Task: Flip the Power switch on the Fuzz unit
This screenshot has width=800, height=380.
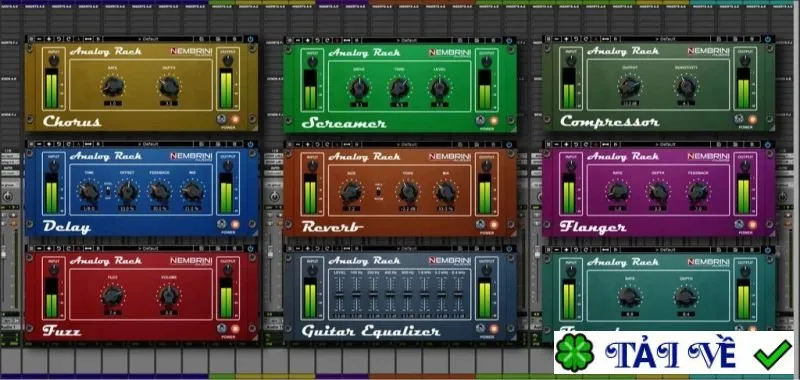Action: tap(221, 328)
